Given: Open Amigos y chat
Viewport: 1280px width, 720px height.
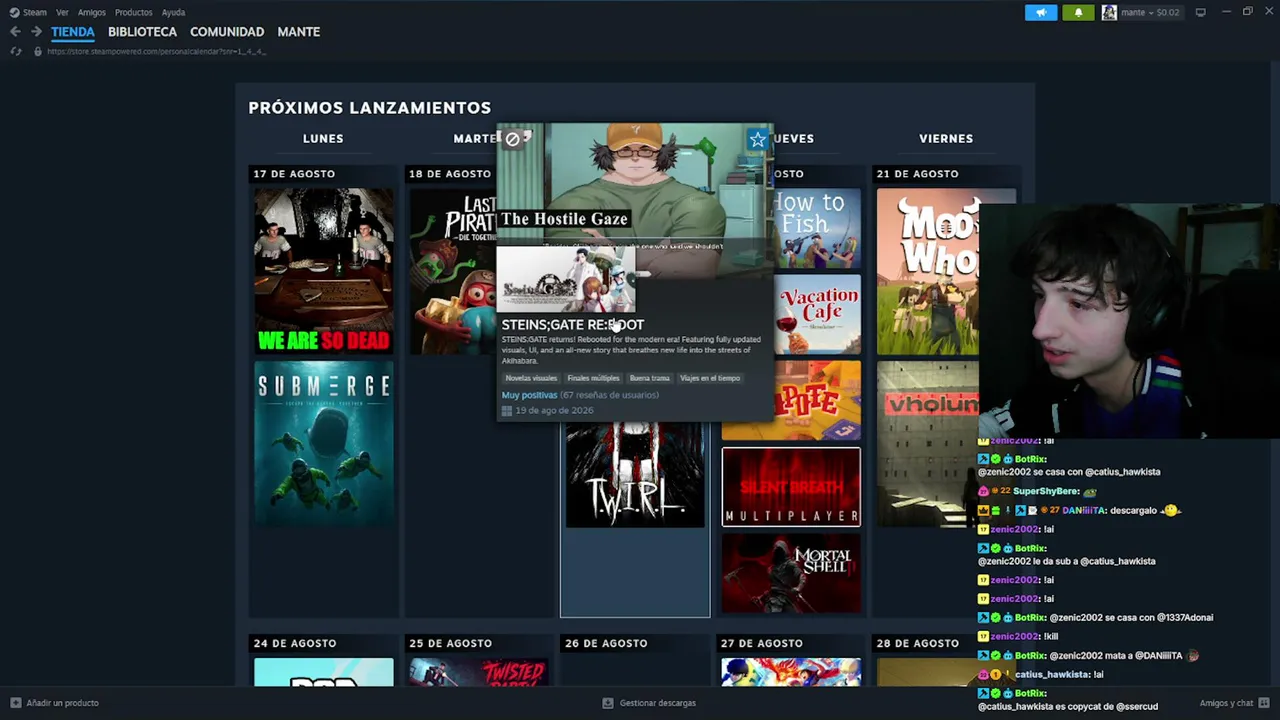Looking at the screenshot, I should (x=1226, y=703).
